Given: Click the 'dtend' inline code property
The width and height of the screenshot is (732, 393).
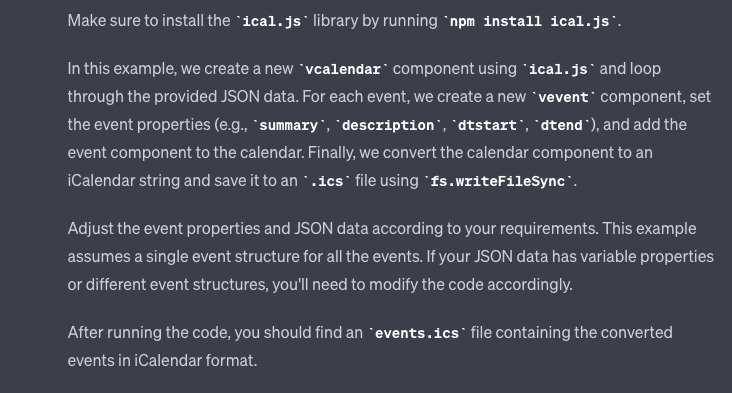Looking at the screenshot, I should tap(562, 126).
